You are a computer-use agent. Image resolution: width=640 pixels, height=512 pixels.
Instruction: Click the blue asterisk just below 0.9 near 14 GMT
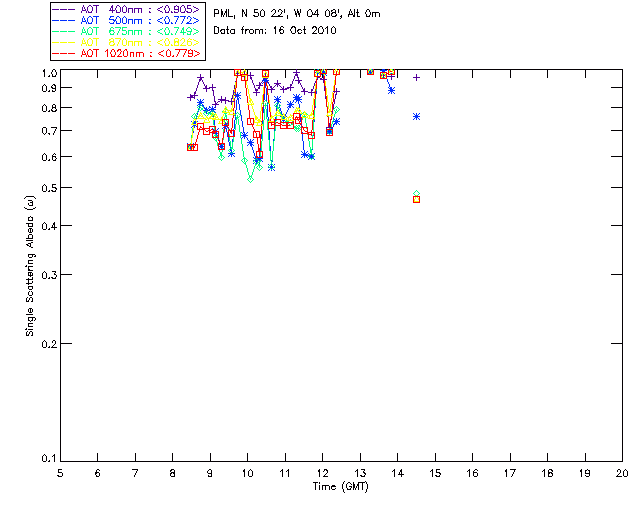coord(392,90)
